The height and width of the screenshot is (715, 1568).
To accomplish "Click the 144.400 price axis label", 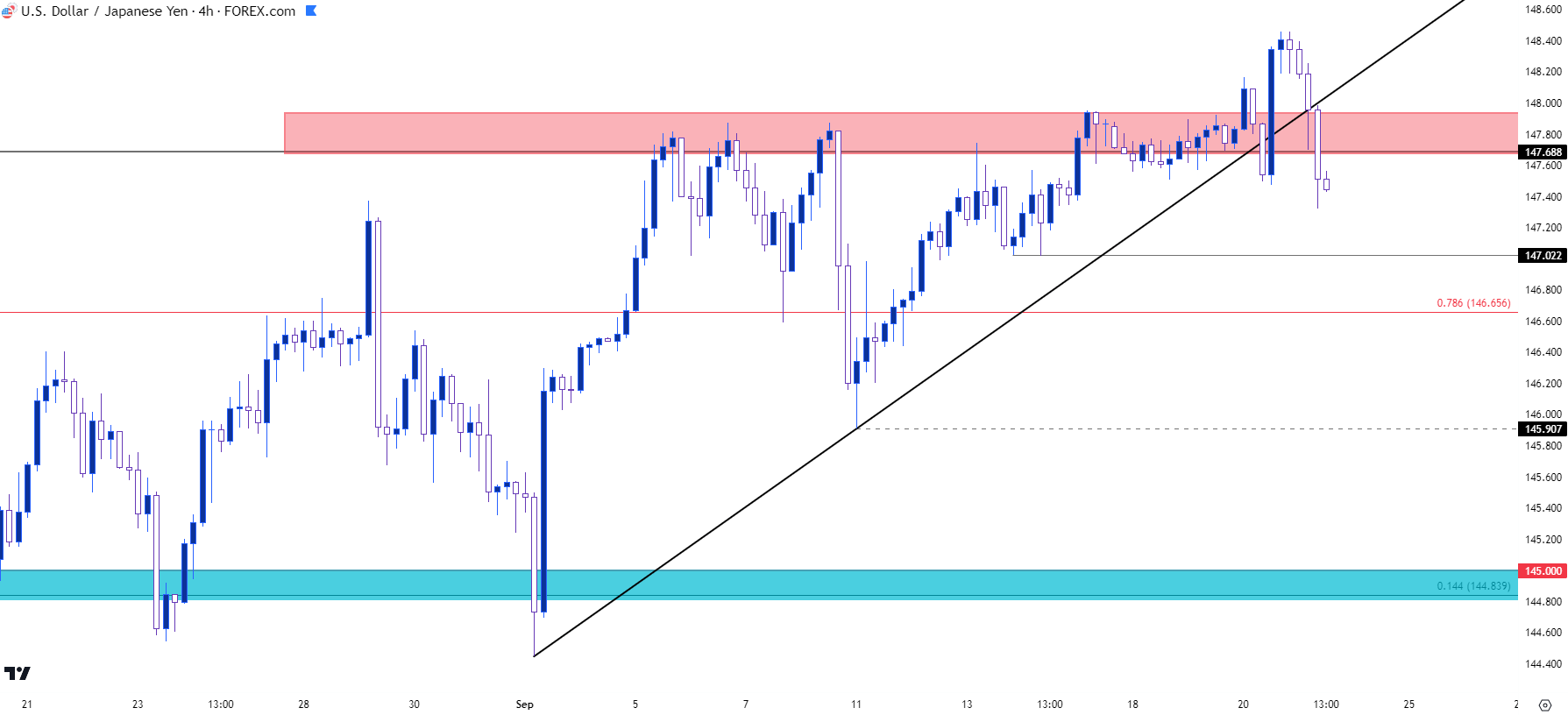I will [1543, 664].
